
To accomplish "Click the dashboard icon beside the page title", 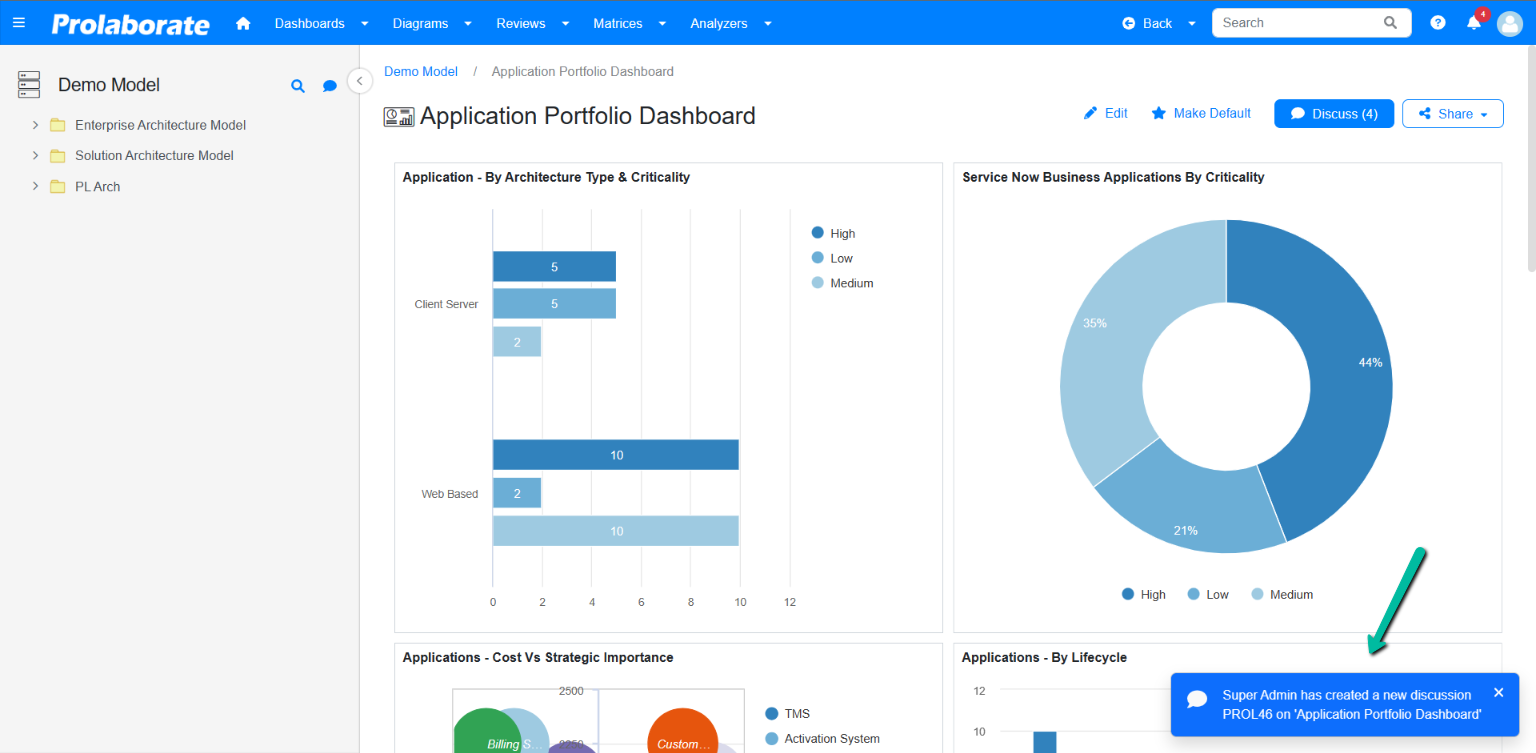I will point(399,117).
